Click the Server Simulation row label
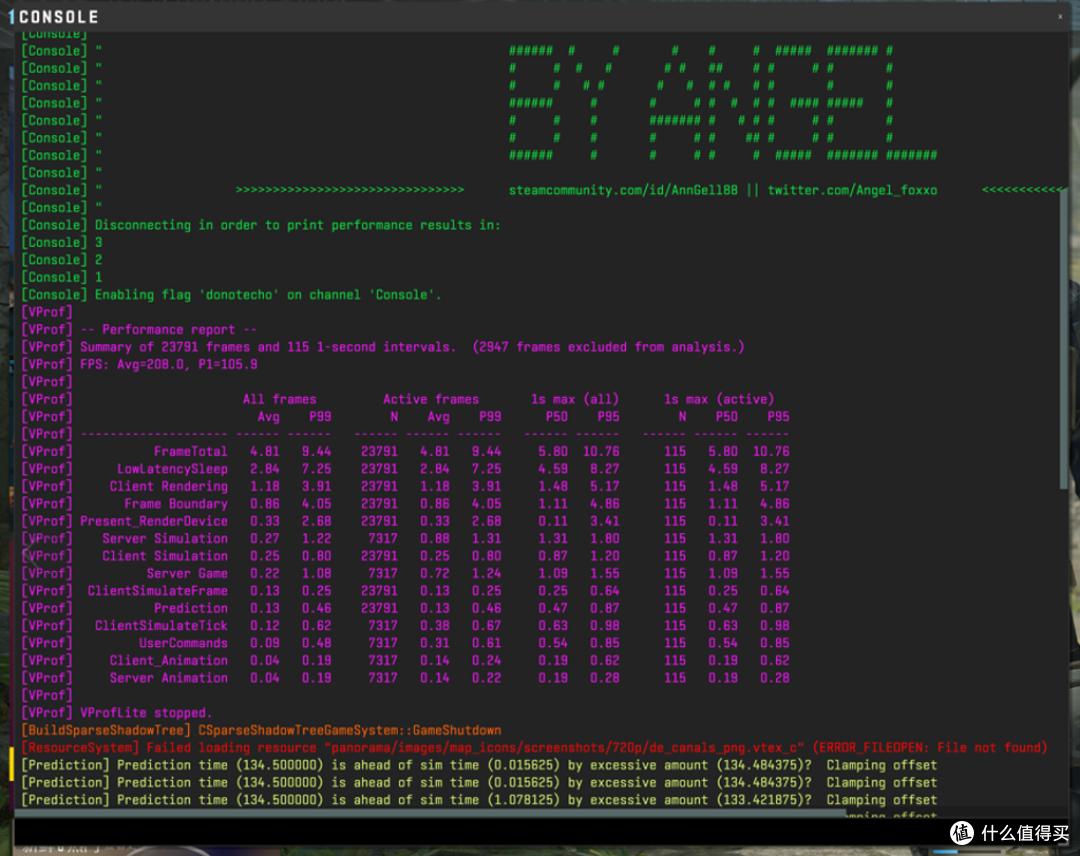The width and height of the screenshot is (1080, 856). pyautogui.click(x=165, y=539)
